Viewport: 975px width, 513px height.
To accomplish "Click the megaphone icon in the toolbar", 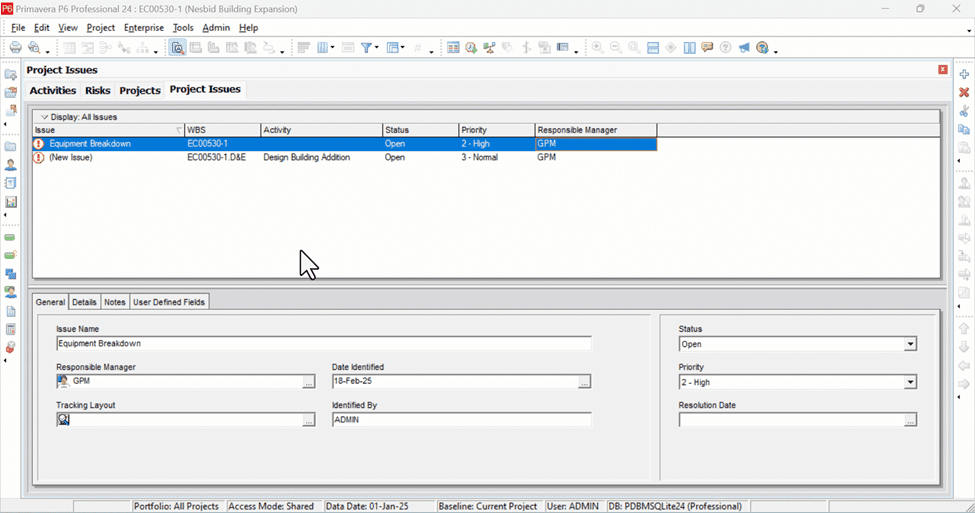I will [744, 48].
